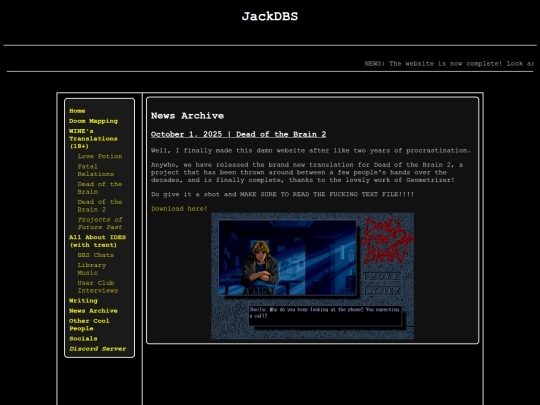Click the paragraph beginning 'Well, I finally made'

click(311, 150)
